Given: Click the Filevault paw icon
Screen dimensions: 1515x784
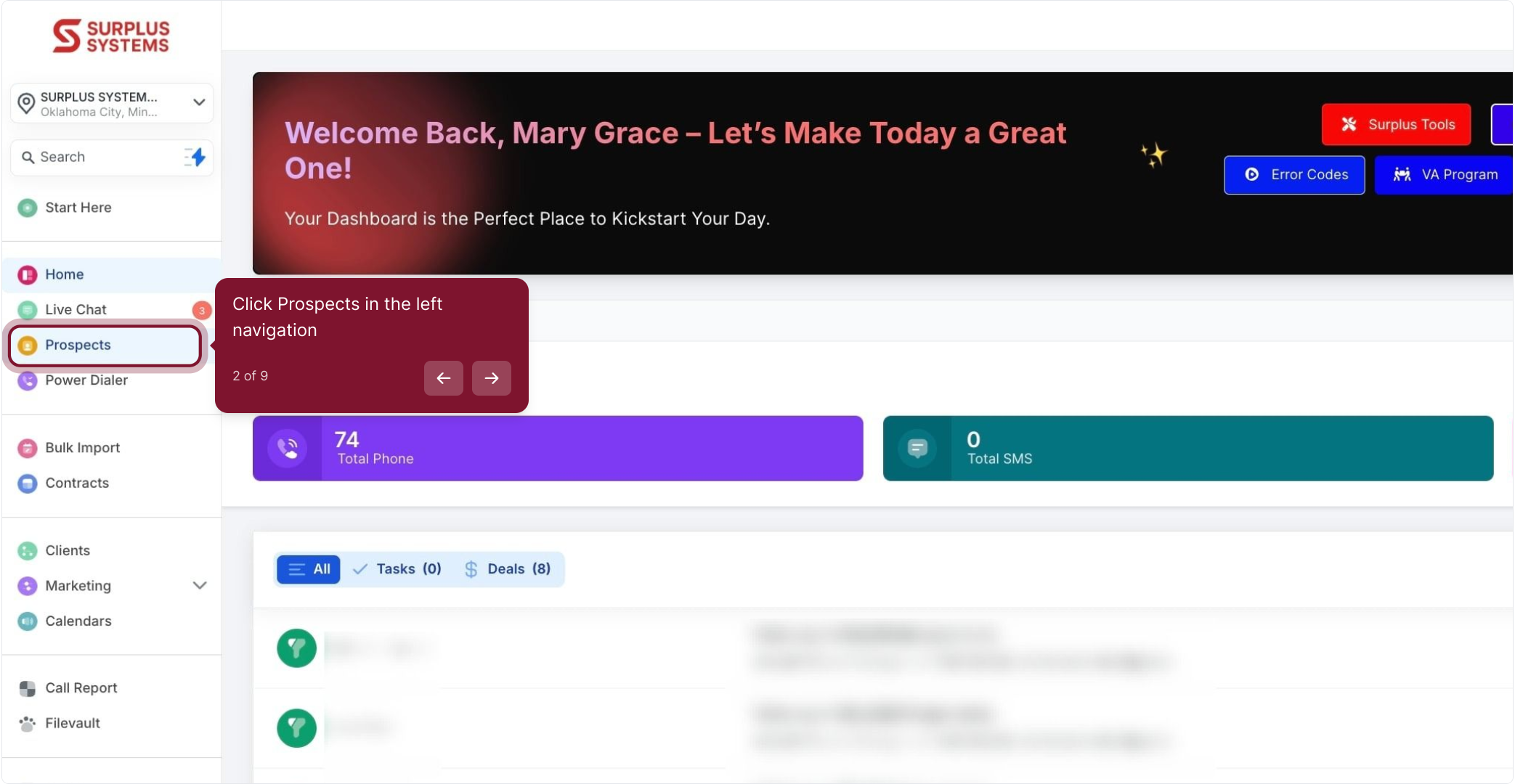Looking at the screenshot, I should pos(28,724).
